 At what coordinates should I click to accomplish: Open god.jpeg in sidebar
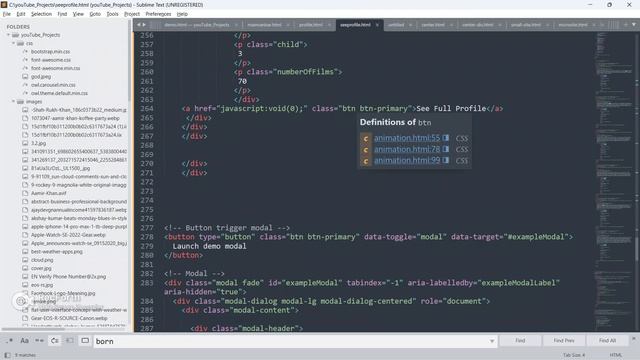click(41, 77)
